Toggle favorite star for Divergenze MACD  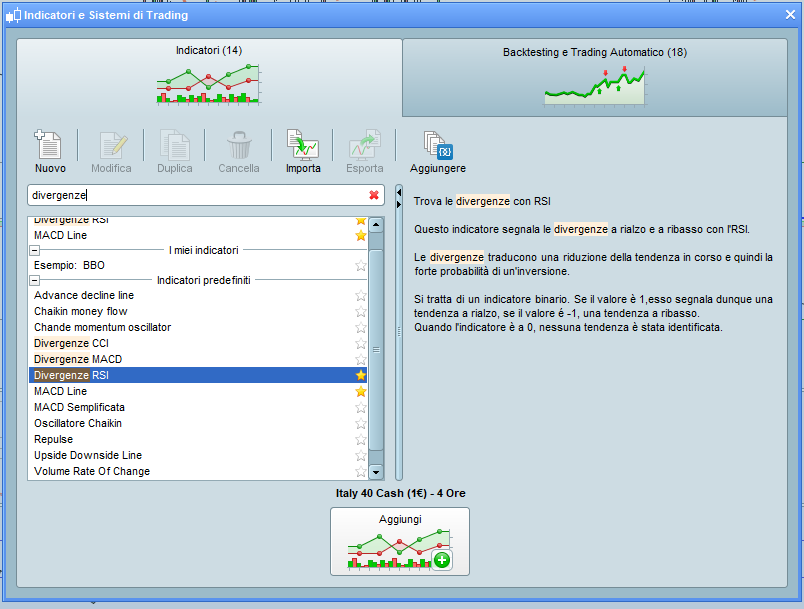click(x=361, y=359)
